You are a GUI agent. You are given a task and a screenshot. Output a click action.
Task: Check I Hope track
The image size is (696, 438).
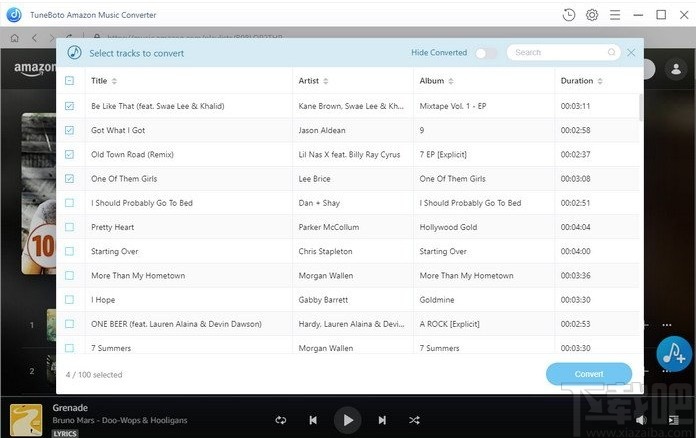pyautogui.click(x=70, y=300)
